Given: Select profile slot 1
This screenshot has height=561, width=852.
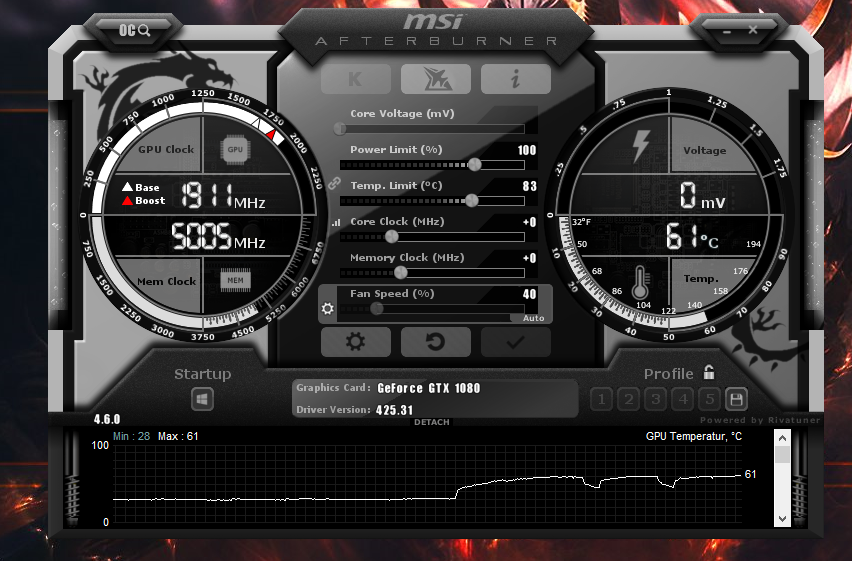Looking at the screenshot, I should (x=602, y=400).
